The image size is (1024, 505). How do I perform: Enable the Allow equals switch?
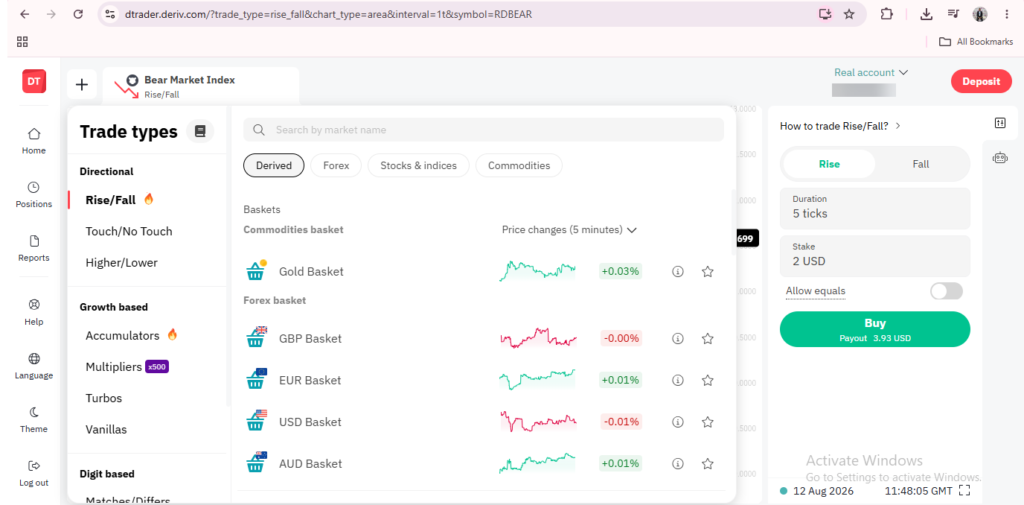[x=946, y=291]
